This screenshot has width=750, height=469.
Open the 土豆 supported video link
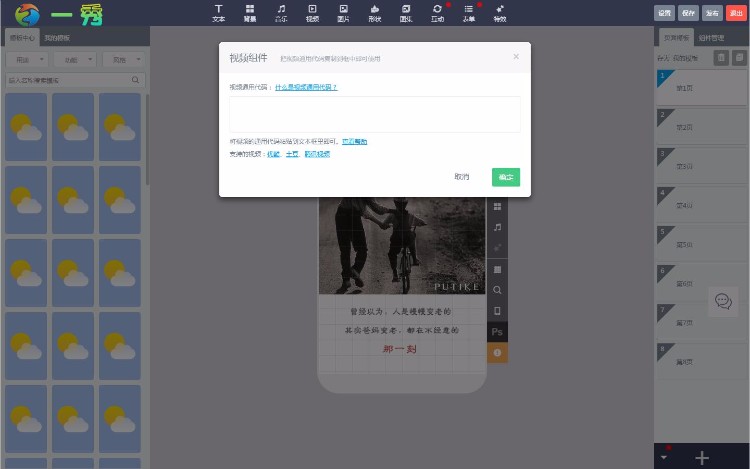[292, 154]
